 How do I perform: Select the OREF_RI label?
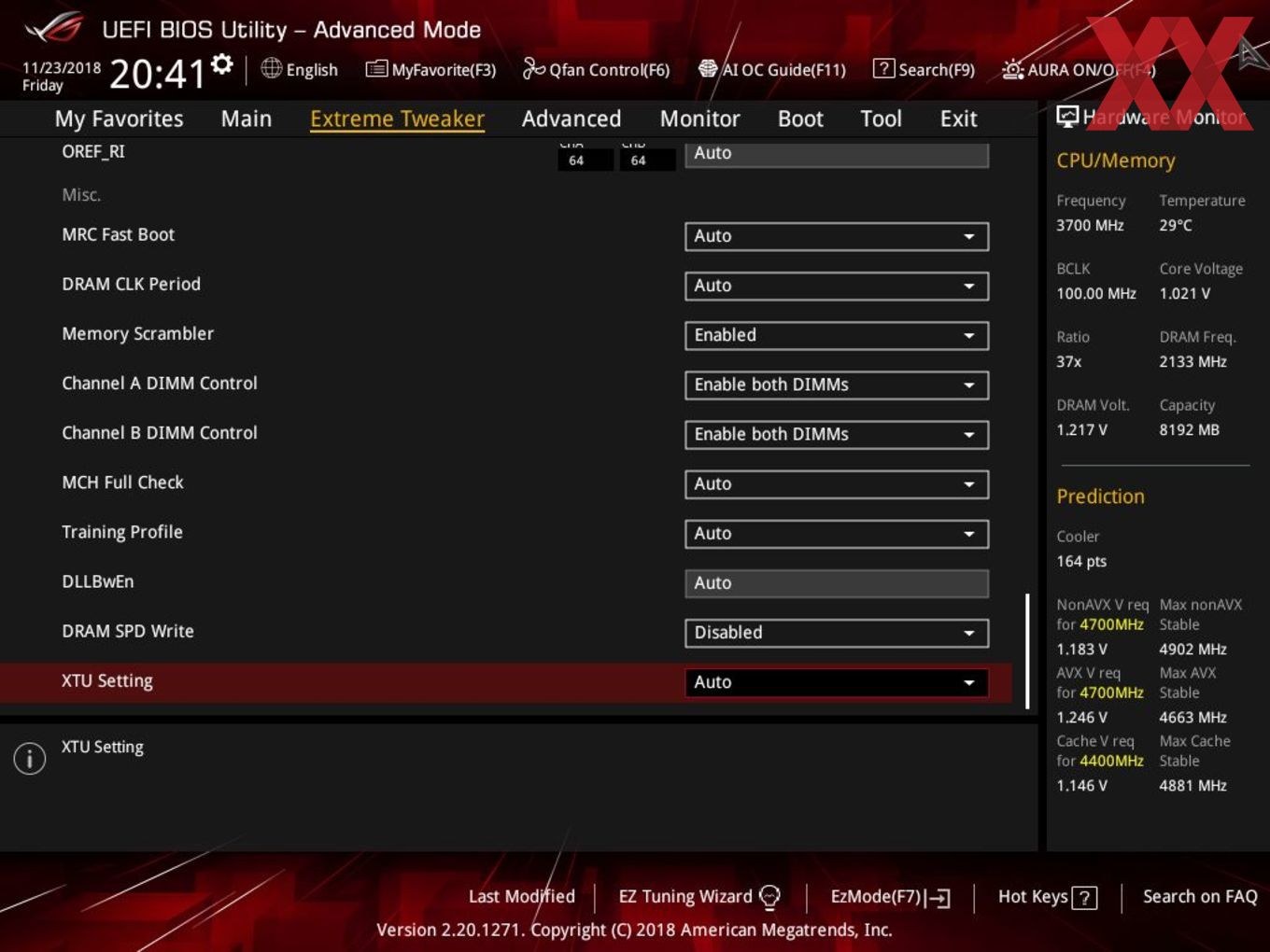point(93,151)
